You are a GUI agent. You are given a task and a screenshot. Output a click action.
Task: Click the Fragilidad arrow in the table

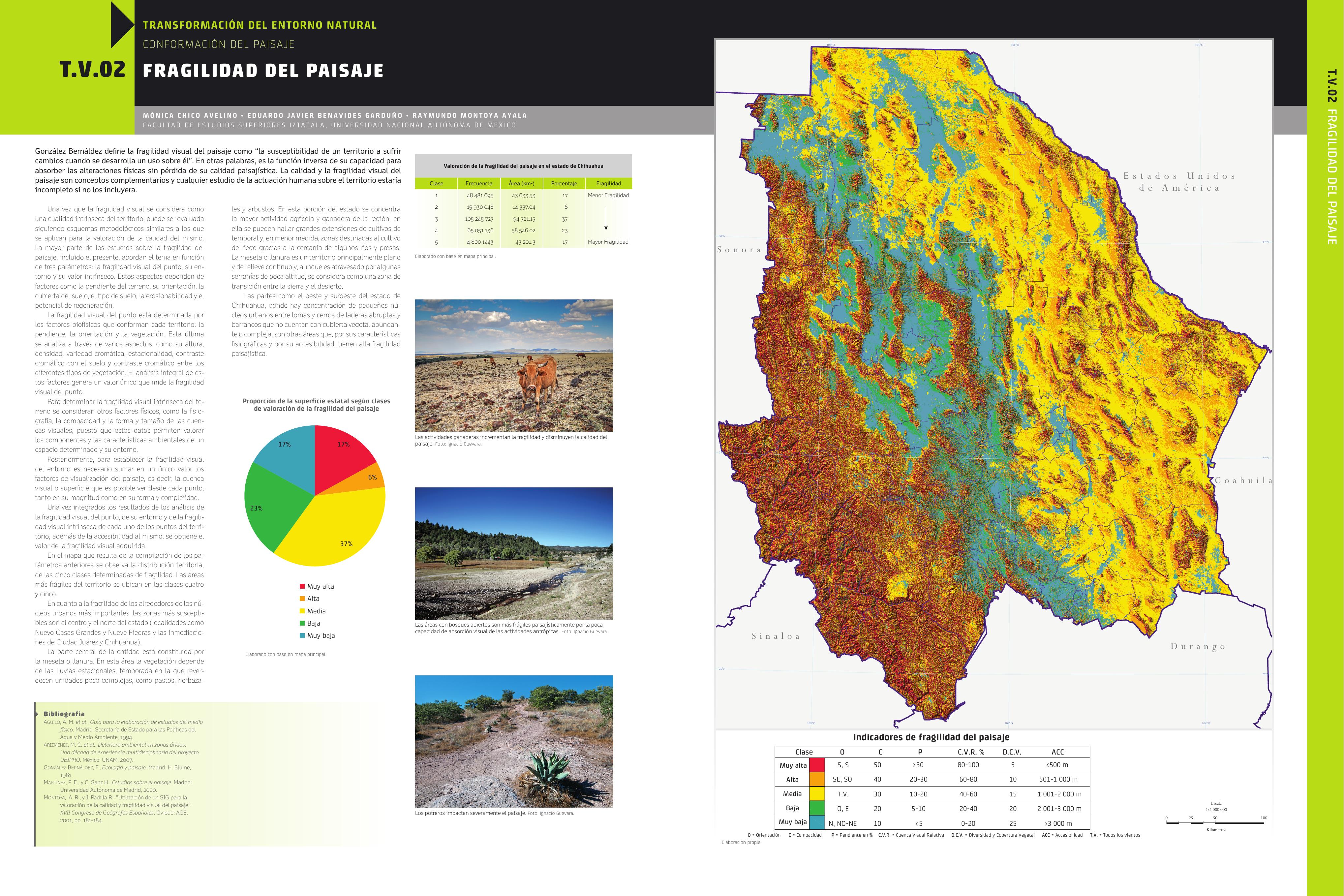(x=606, y=218)
